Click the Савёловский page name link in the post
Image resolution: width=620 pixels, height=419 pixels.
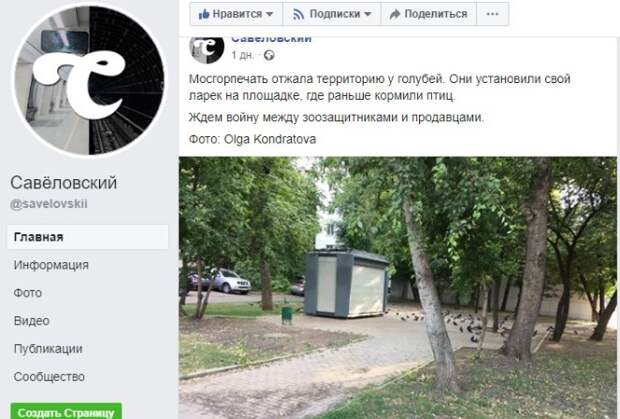tap(271, 39)
